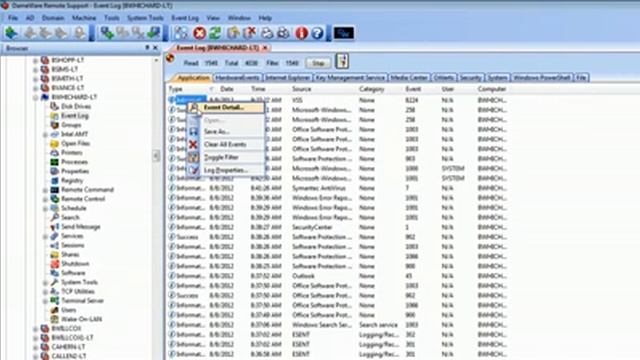Close the Event Log document tab
The width and height of the screenshot is (640, 360).
265,48
